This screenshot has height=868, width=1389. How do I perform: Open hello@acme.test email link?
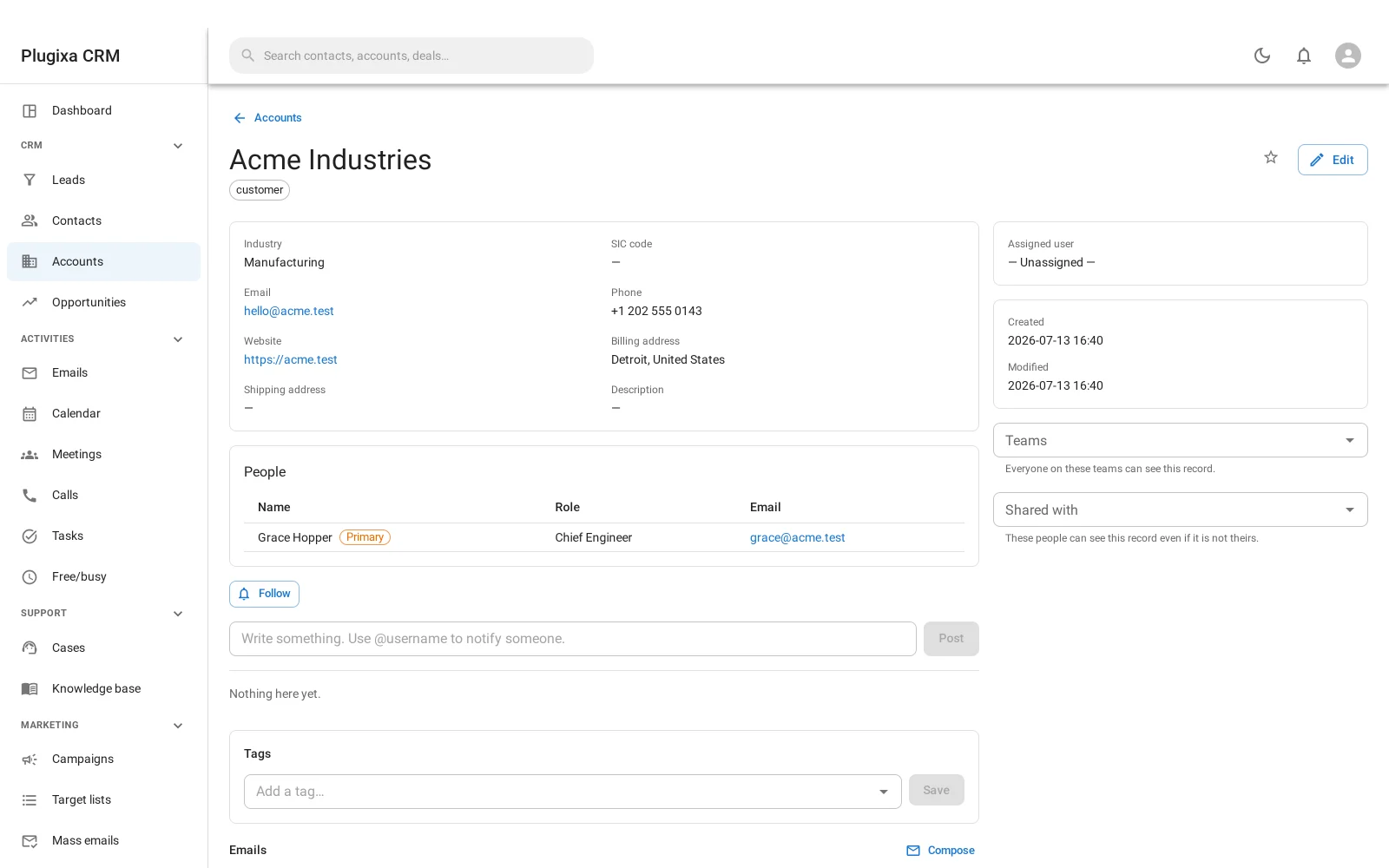288,311
